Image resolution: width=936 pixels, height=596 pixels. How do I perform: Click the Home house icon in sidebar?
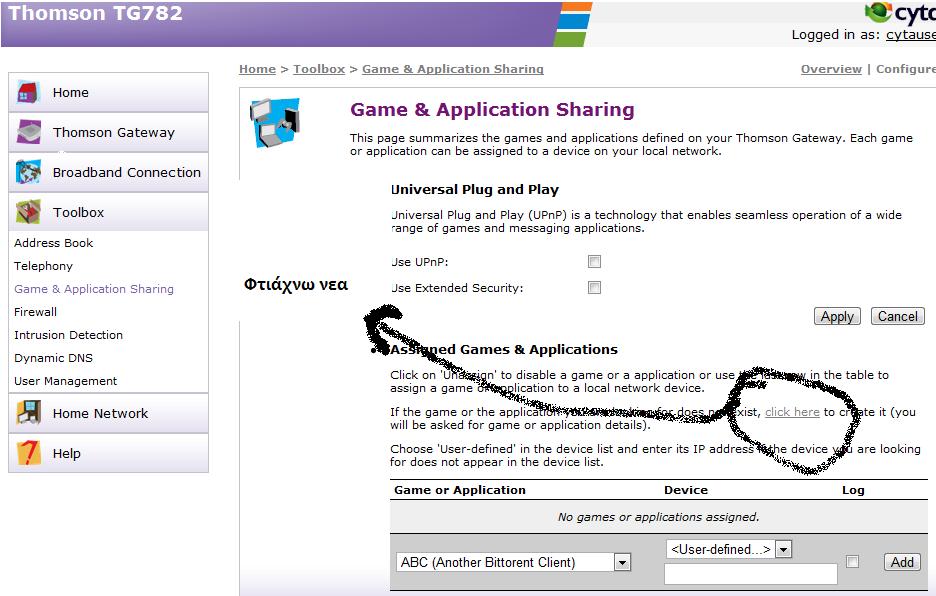click(x=28, y=92)
